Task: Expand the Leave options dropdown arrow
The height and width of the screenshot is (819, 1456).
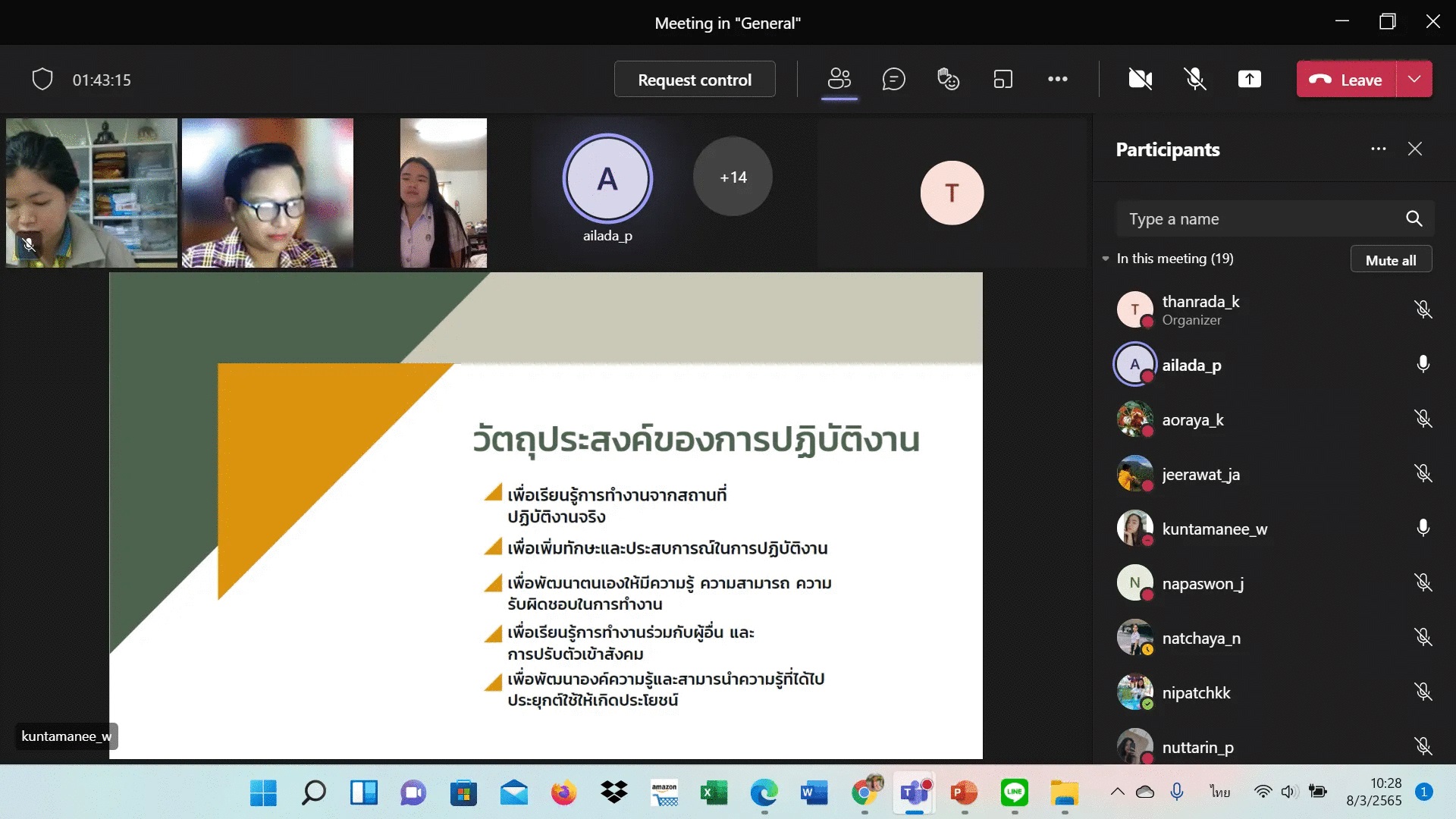Action: point(1414,79)
